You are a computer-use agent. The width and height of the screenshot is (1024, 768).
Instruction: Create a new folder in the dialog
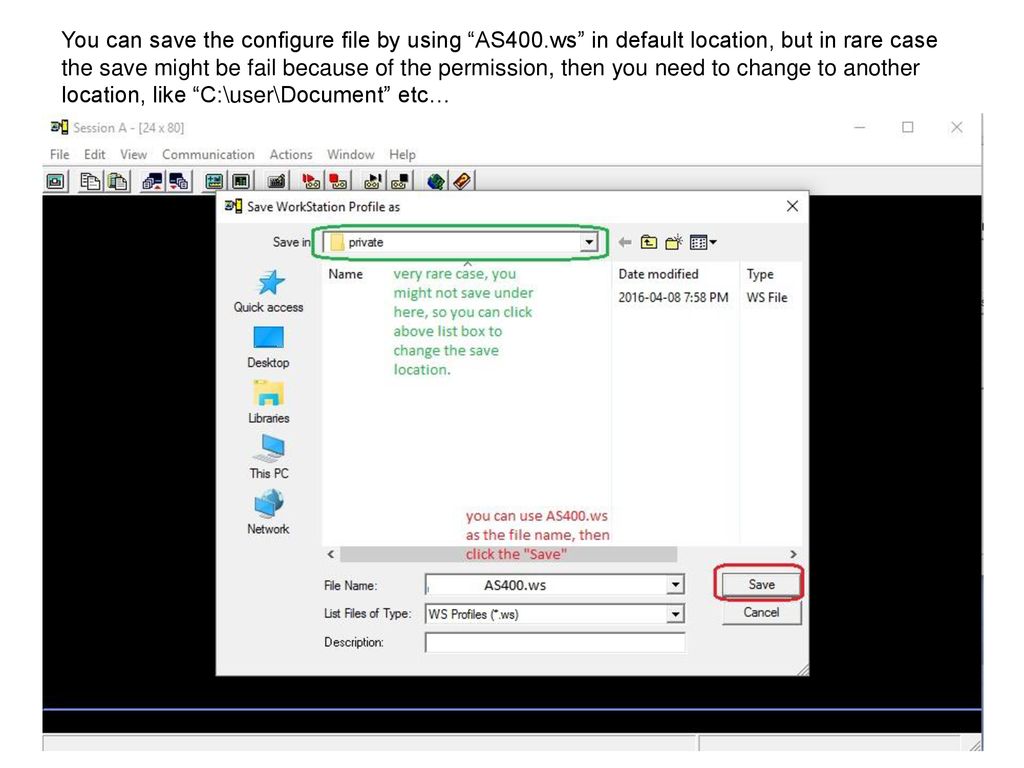tap(674, 241)
